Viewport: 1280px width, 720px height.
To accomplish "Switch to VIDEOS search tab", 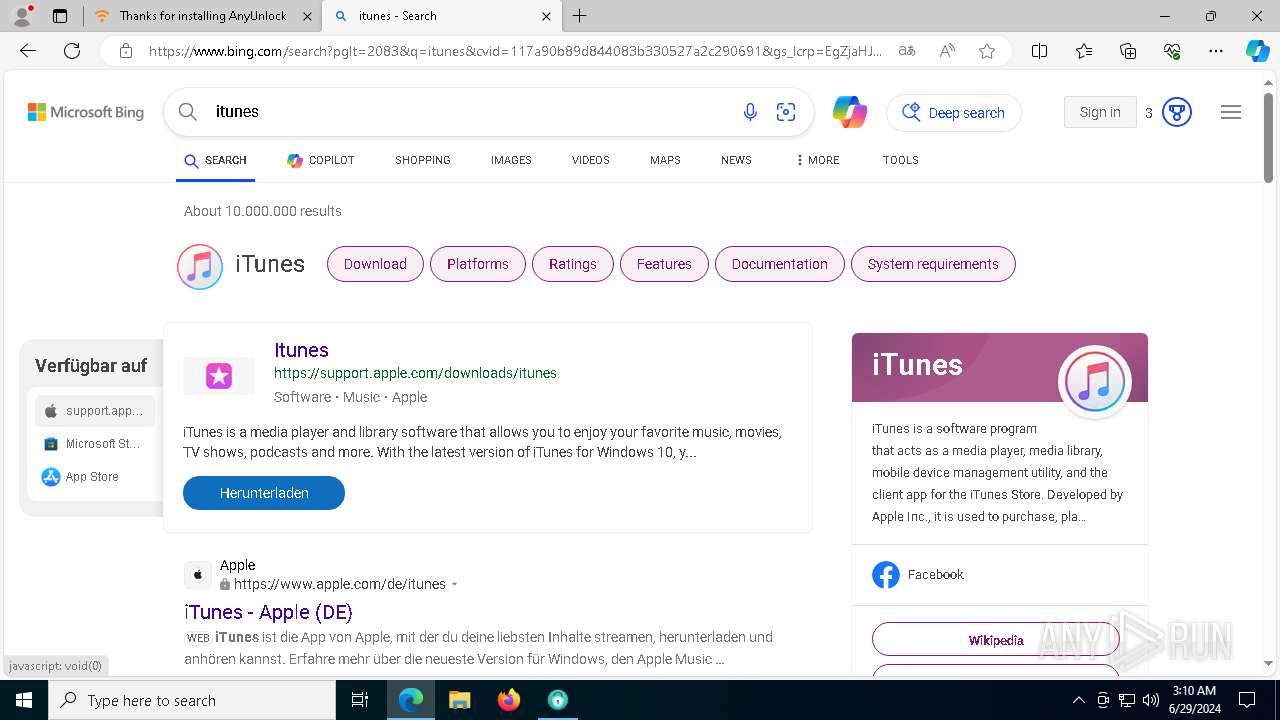I will coord(591,160).
